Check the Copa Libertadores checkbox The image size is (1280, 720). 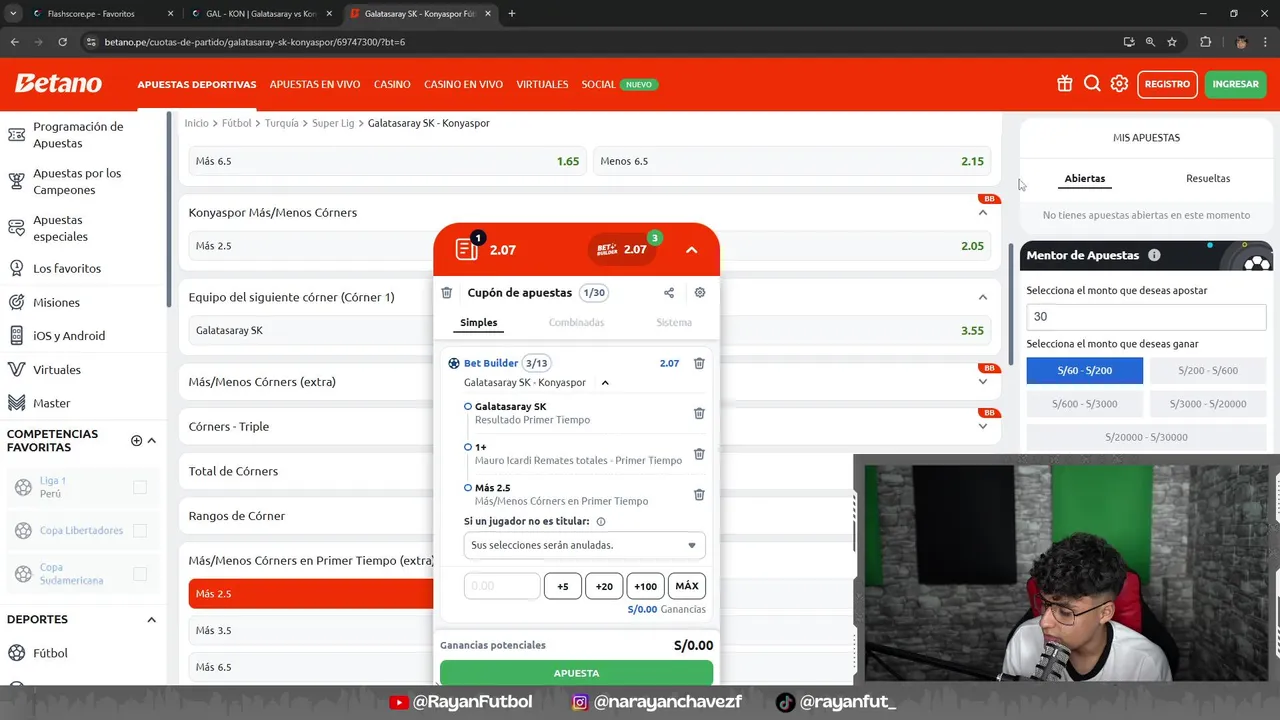(x=140, y=530)
